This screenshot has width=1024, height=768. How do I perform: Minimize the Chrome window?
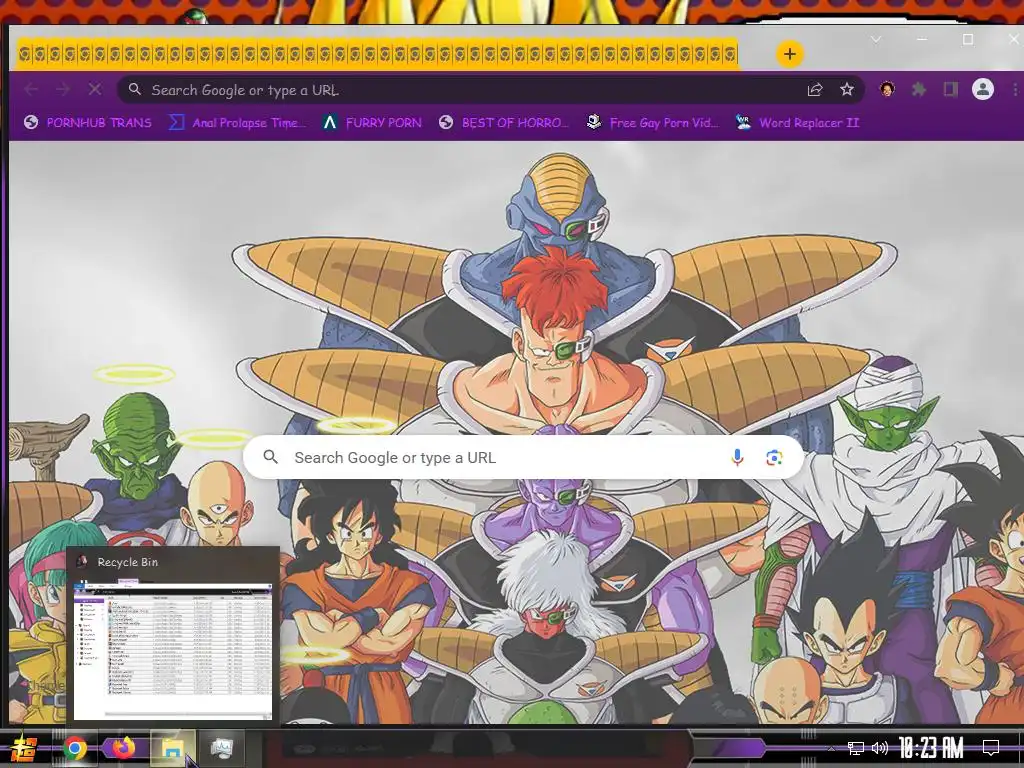click(921, 39)
